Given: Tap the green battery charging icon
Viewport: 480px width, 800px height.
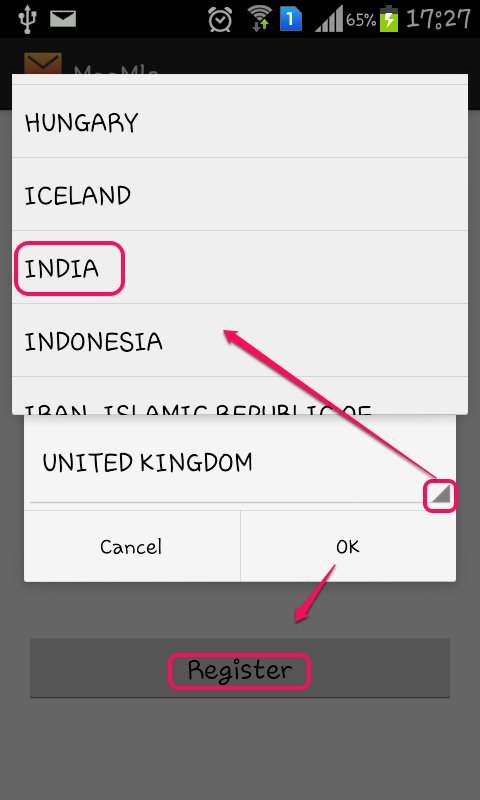Looking at the screenshot, I should (x=389, y=18).
